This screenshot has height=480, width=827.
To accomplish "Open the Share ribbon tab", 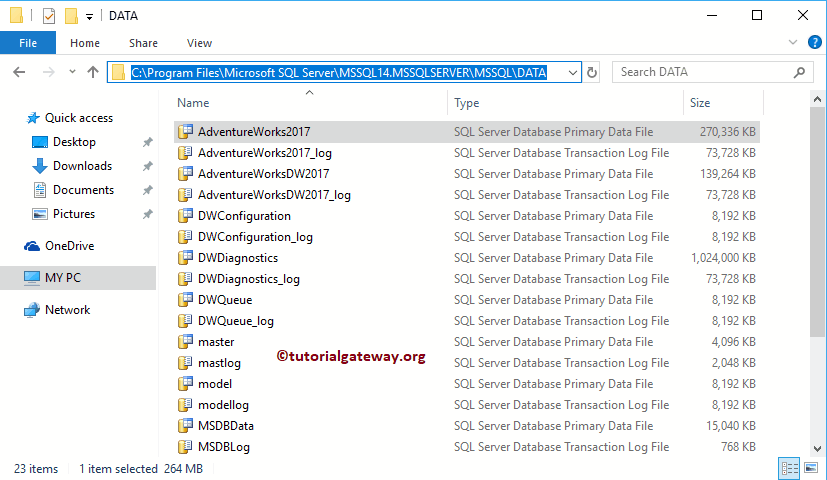I will (x=143, y=43).
